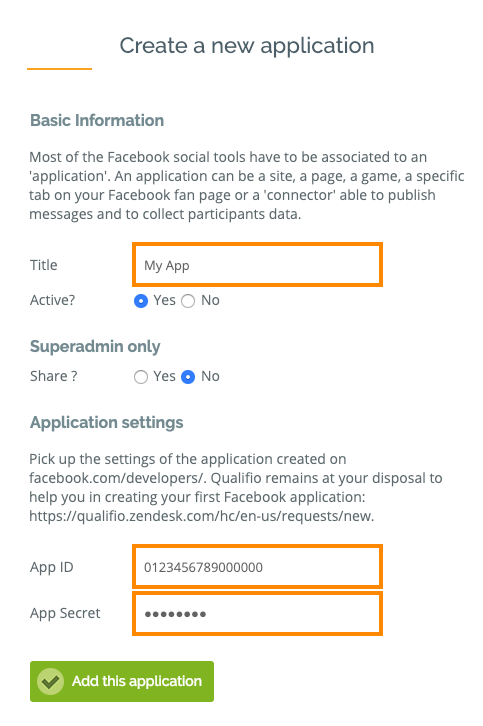Select No radio button for Active
This screenshot has width=483, height=726.
coord(188,301)
